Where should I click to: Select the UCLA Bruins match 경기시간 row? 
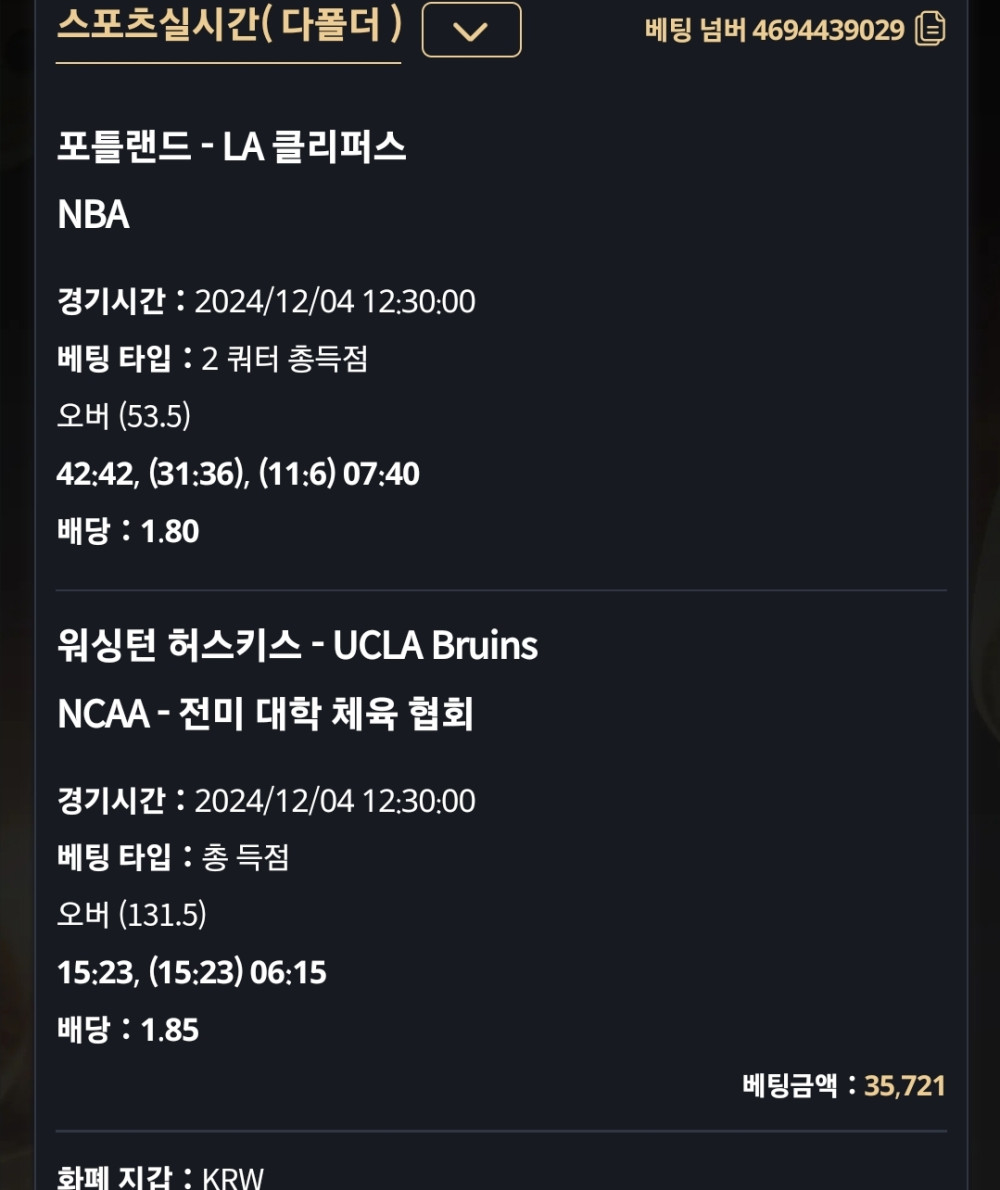(x=266, y=800)
